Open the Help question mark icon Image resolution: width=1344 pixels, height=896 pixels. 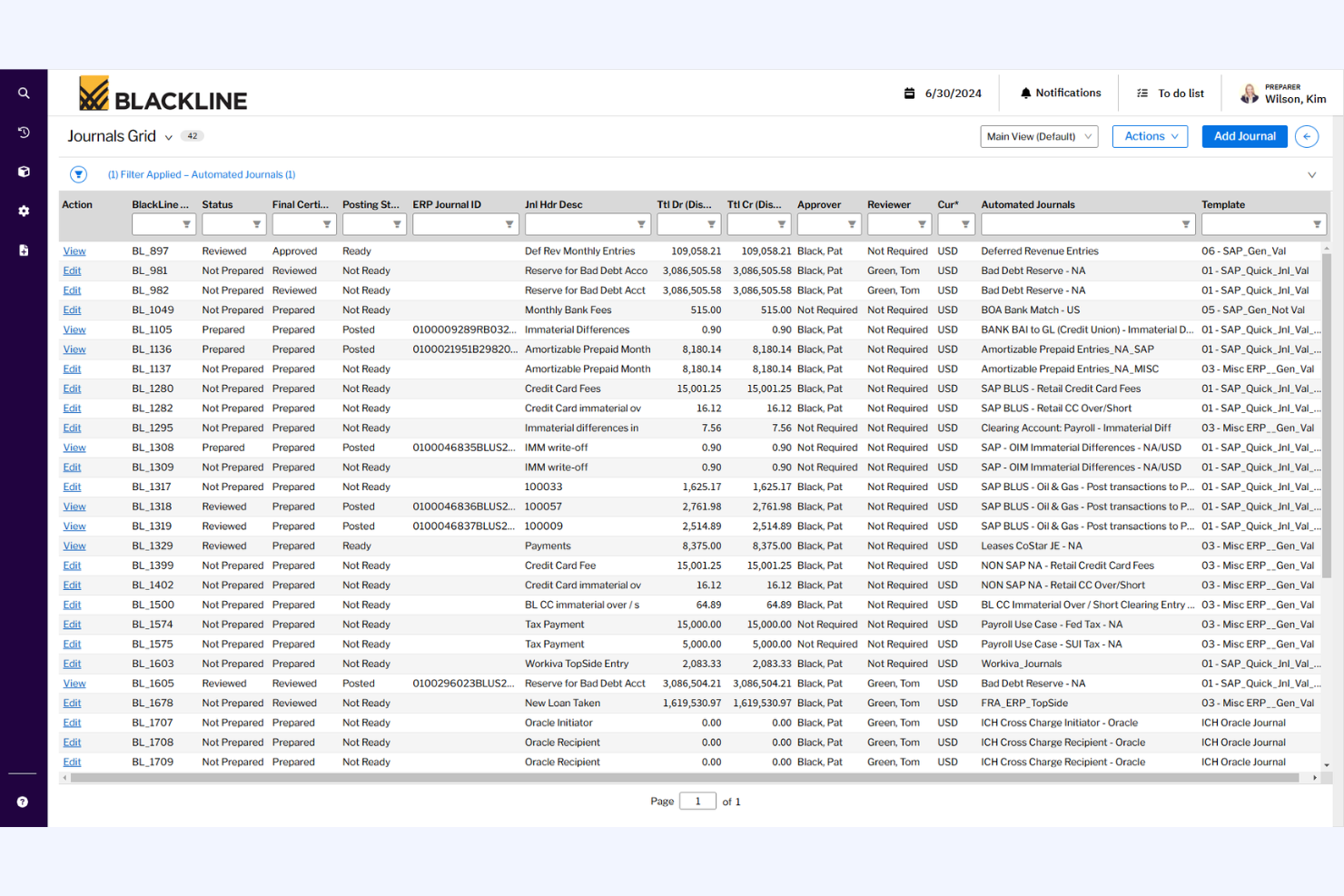(24, 802)
